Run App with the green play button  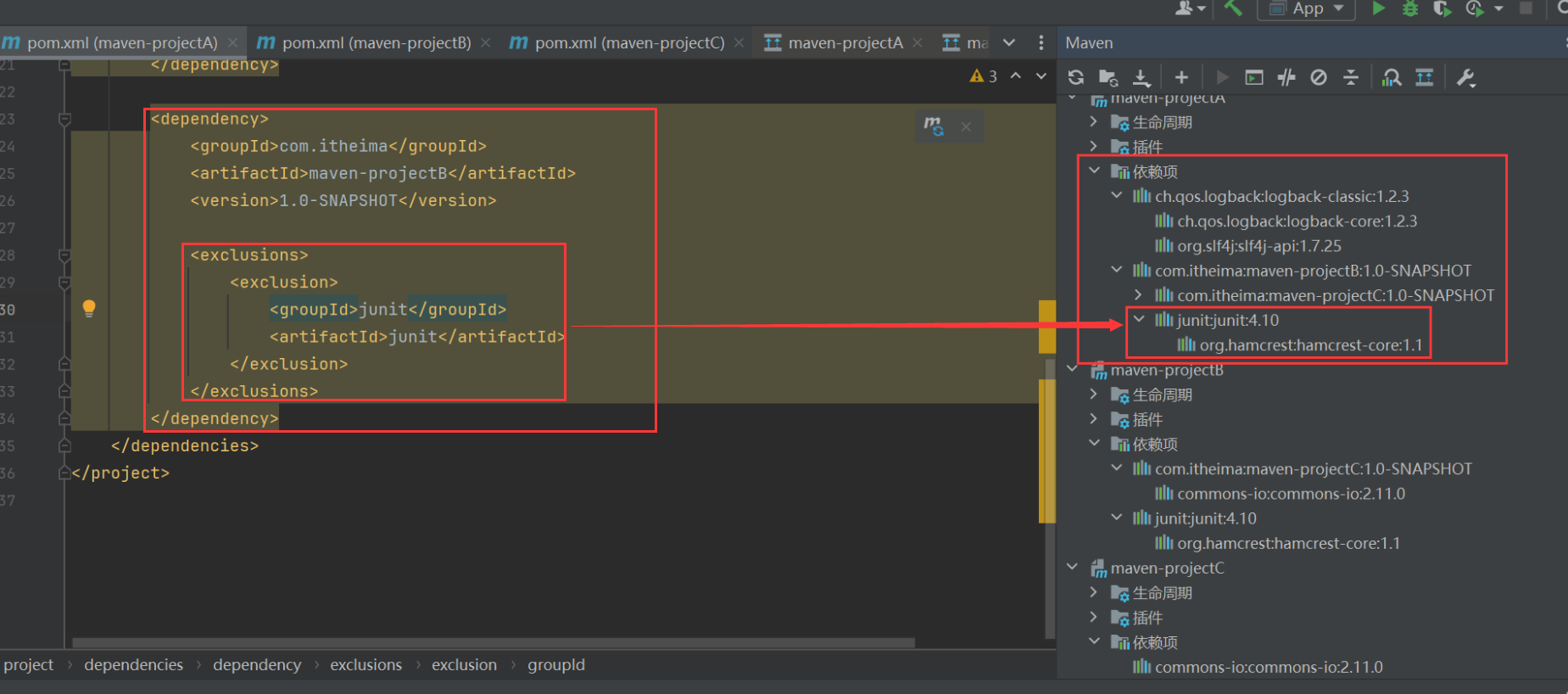click(1379, 8)
